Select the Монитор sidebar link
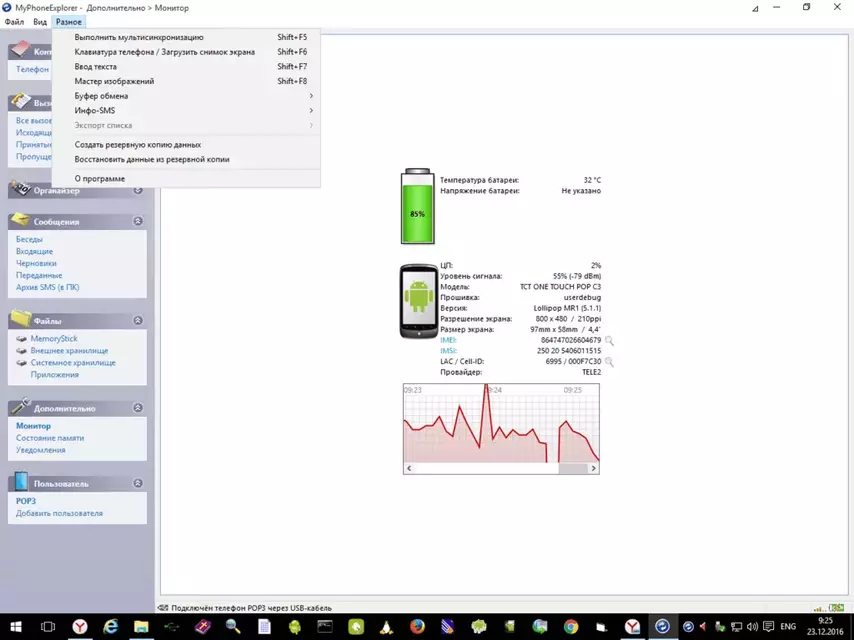The image size is (854, 640). coord(33,426)
